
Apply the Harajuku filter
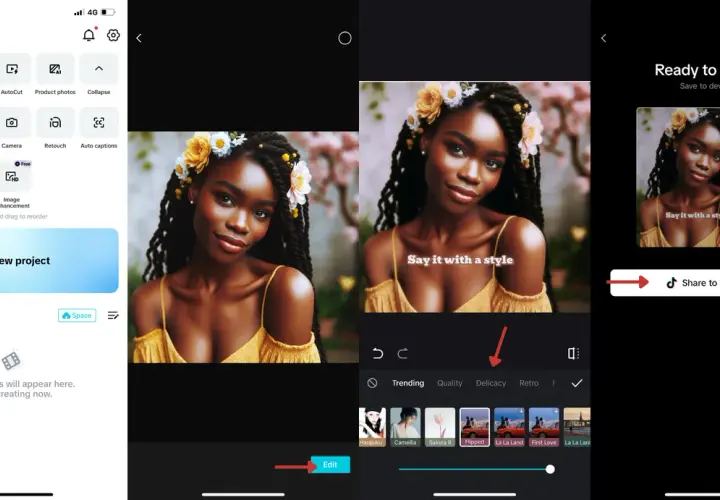pyautogui.click(x=372, y=427)
